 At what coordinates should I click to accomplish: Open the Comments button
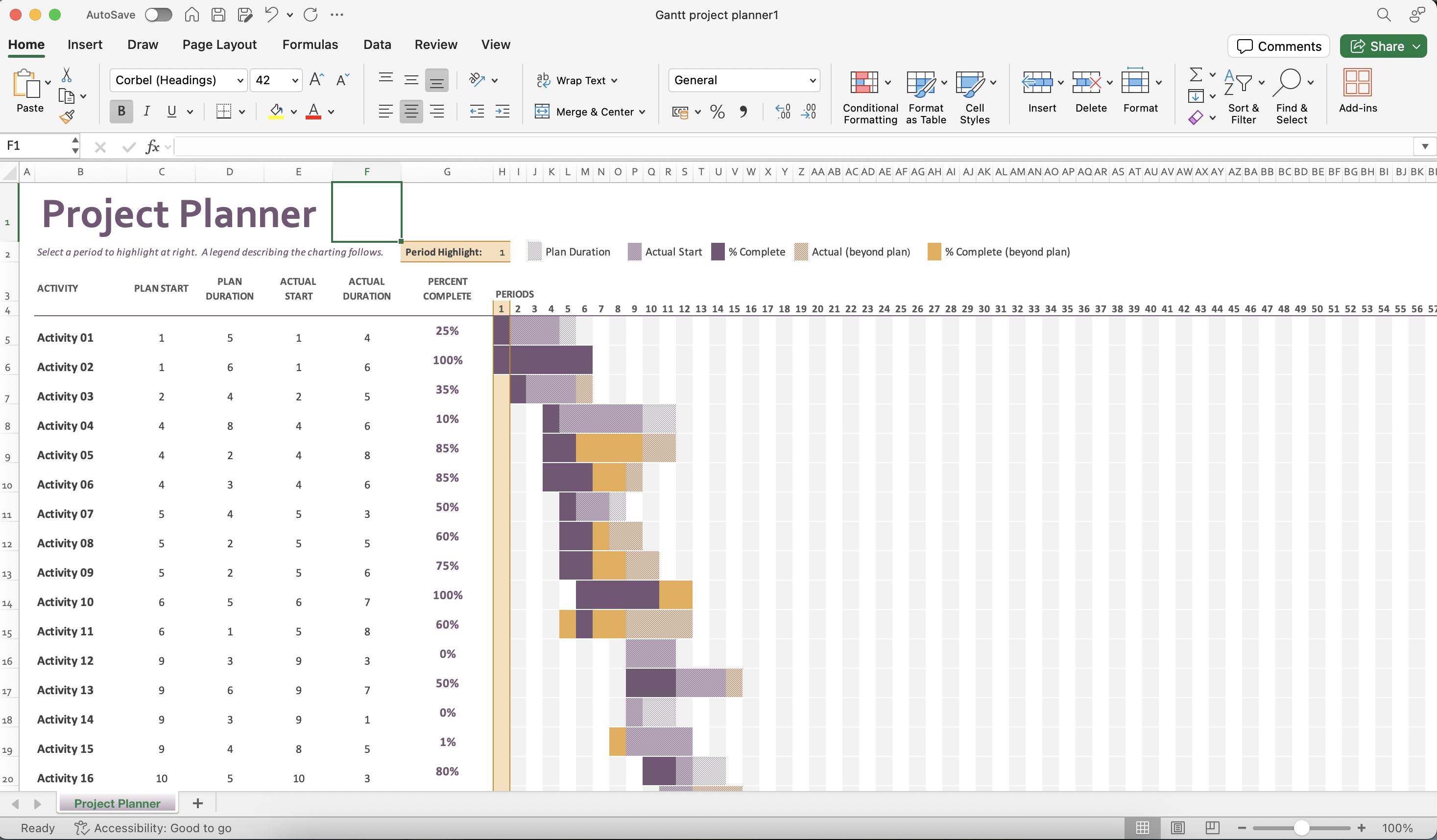[1278, 46]
